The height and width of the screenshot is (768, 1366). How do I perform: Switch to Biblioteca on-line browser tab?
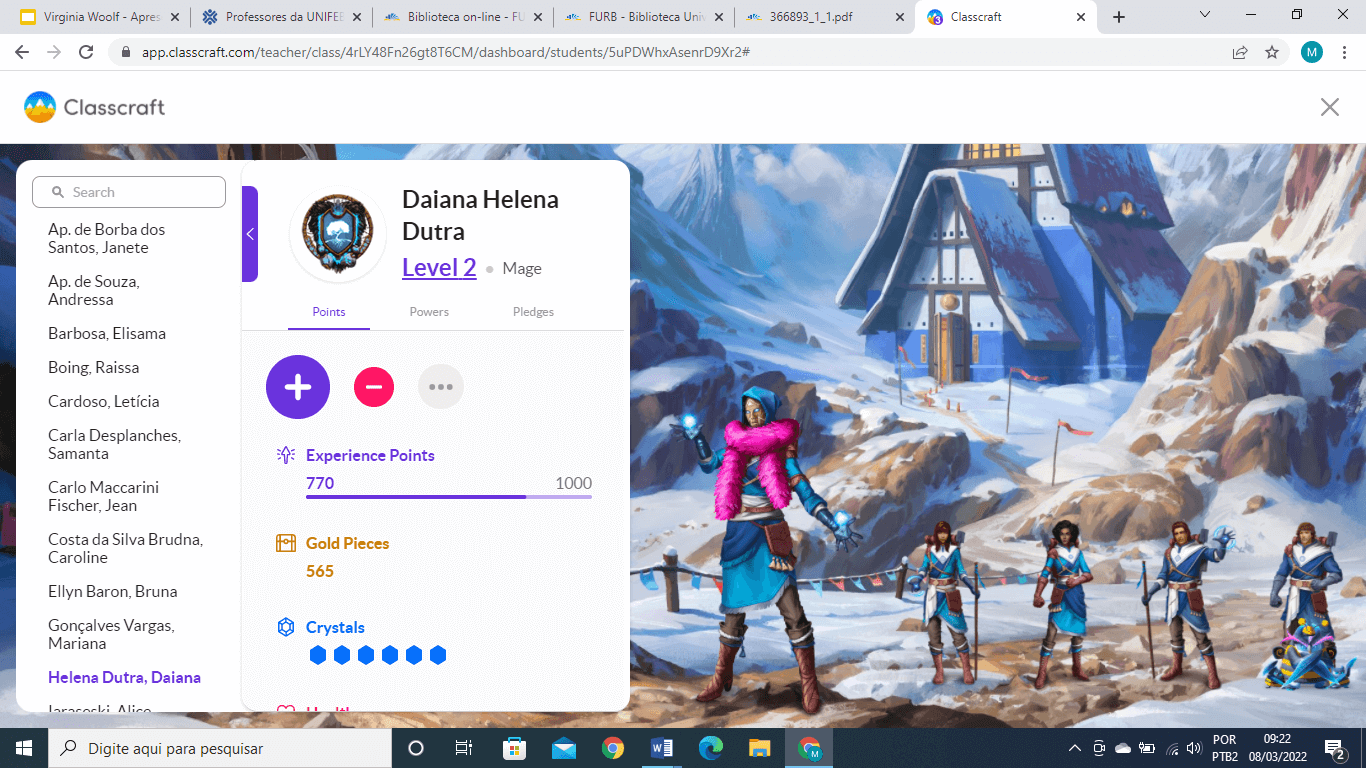coord(463,17)
